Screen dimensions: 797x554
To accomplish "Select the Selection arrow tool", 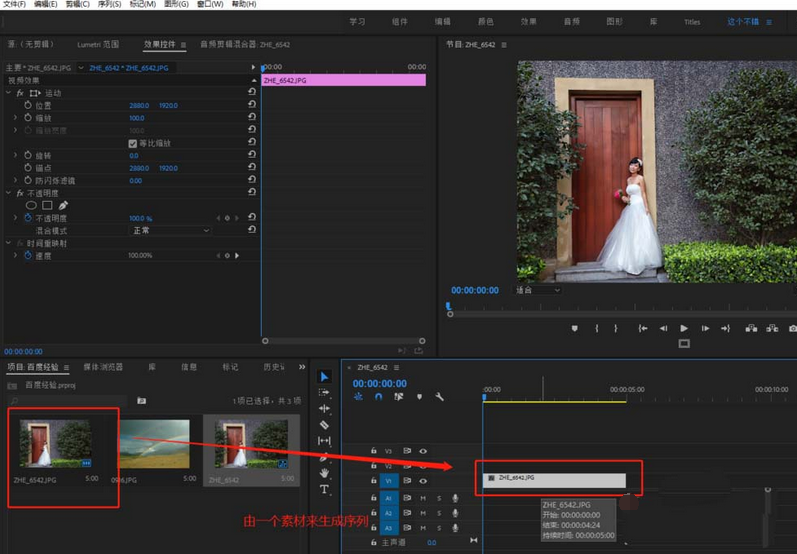I will tap(325, 377).
